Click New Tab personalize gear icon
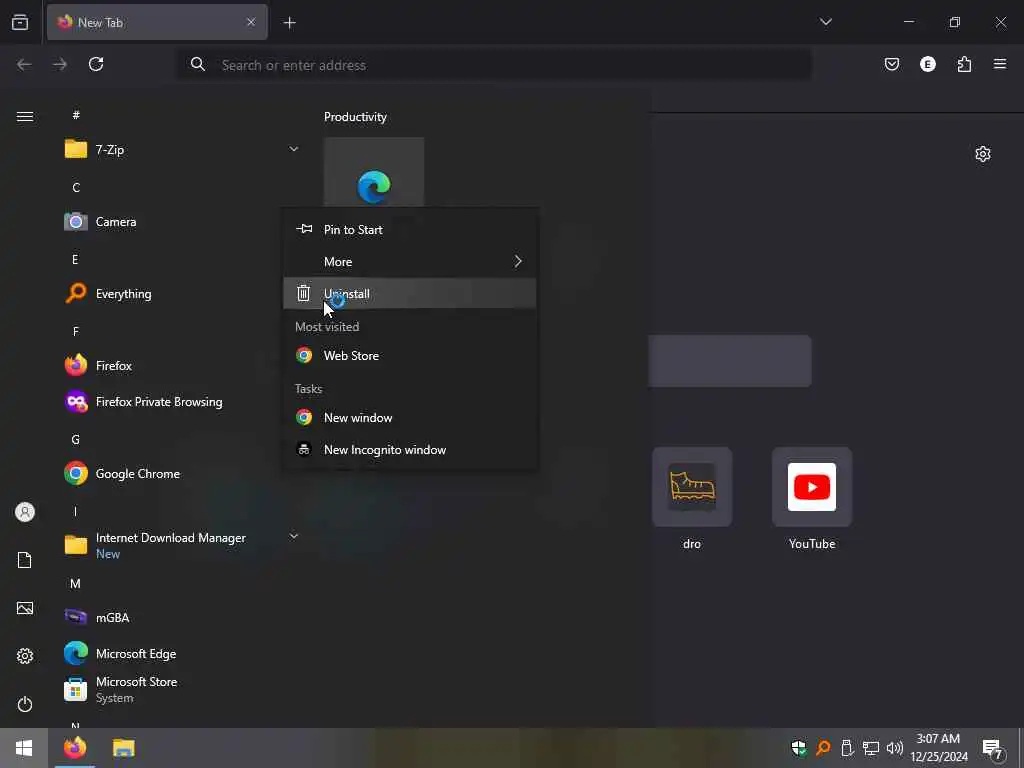Viewport: 1024px width, 768px height. pos(983,154)
